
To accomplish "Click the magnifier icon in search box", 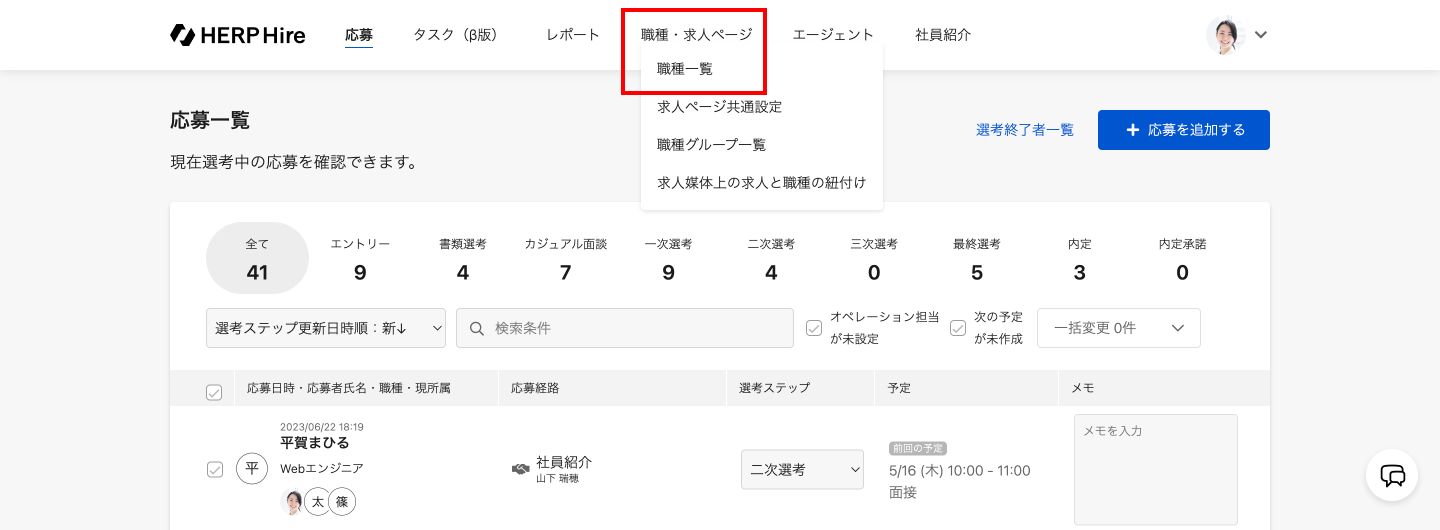I will coord(477,328).
